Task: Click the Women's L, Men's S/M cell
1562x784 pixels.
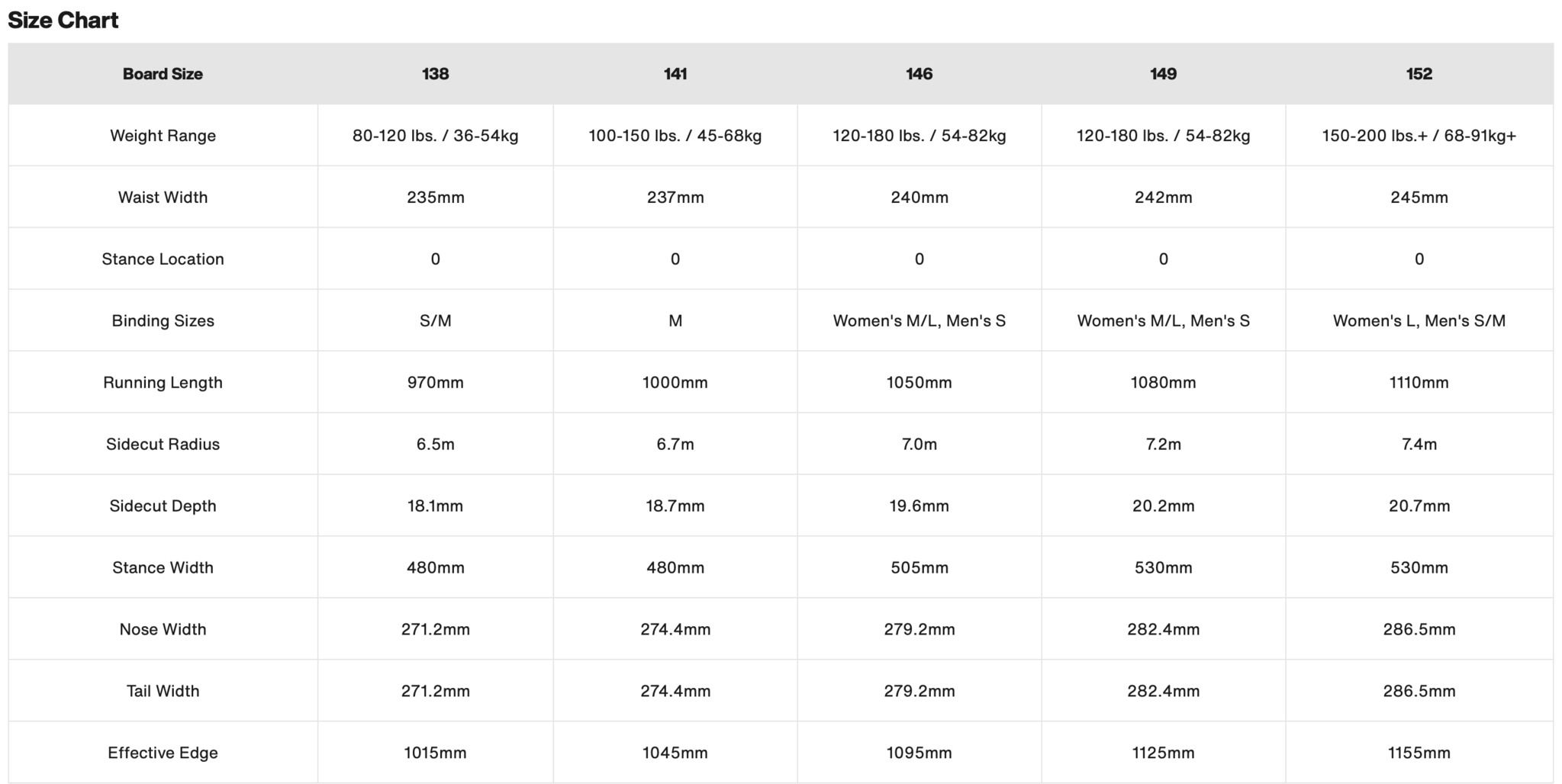Action: point(1419,321)
